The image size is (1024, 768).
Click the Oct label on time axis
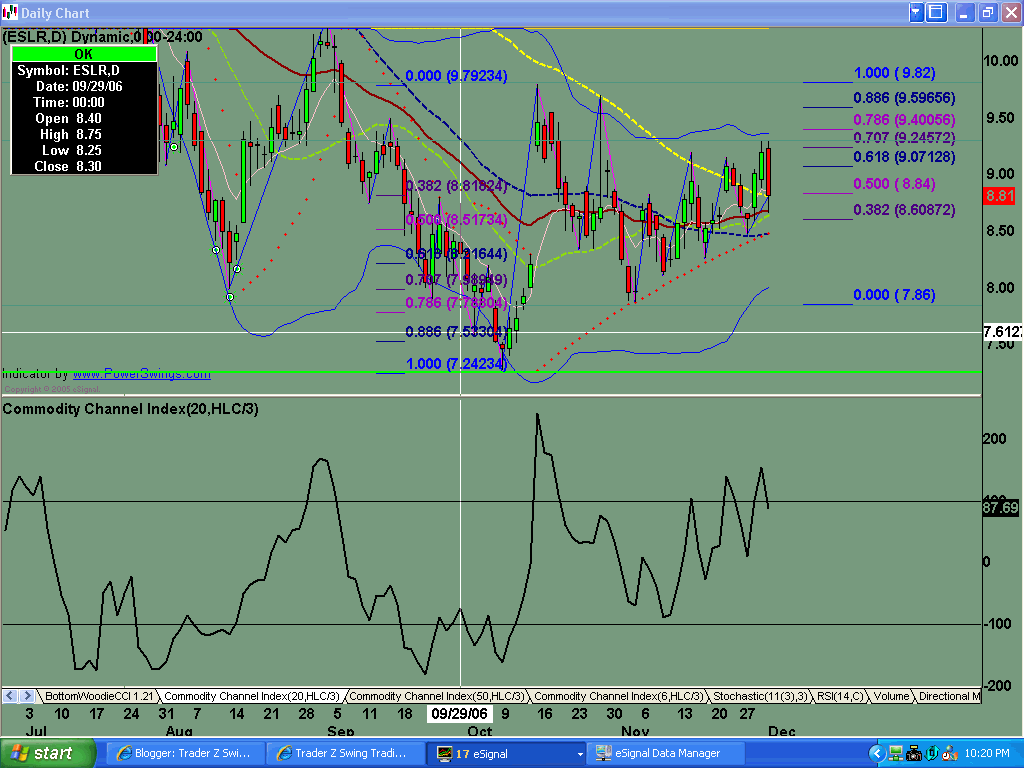[480, 731]
